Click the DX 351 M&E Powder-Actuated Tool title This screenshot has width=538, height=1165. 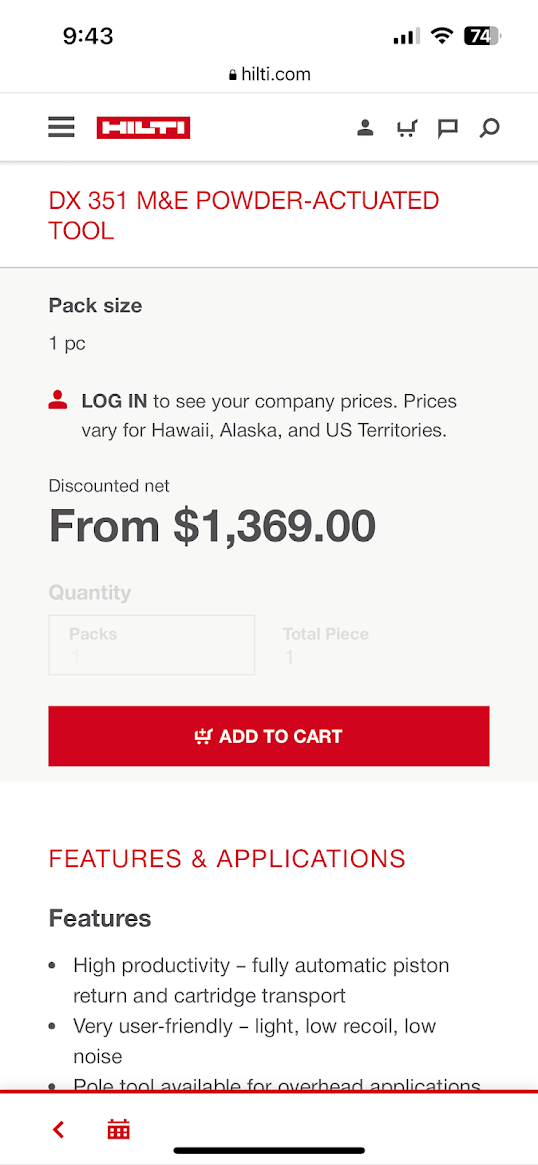(244, 215)
